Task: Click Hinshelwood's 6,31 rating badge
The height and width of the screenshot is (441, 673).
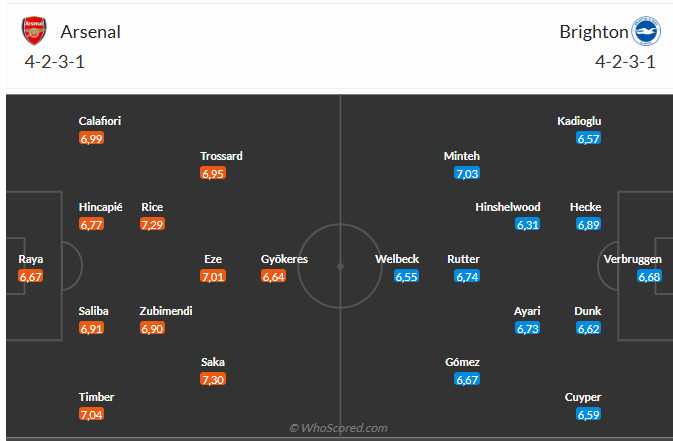Action: click(x=528, y=224)
